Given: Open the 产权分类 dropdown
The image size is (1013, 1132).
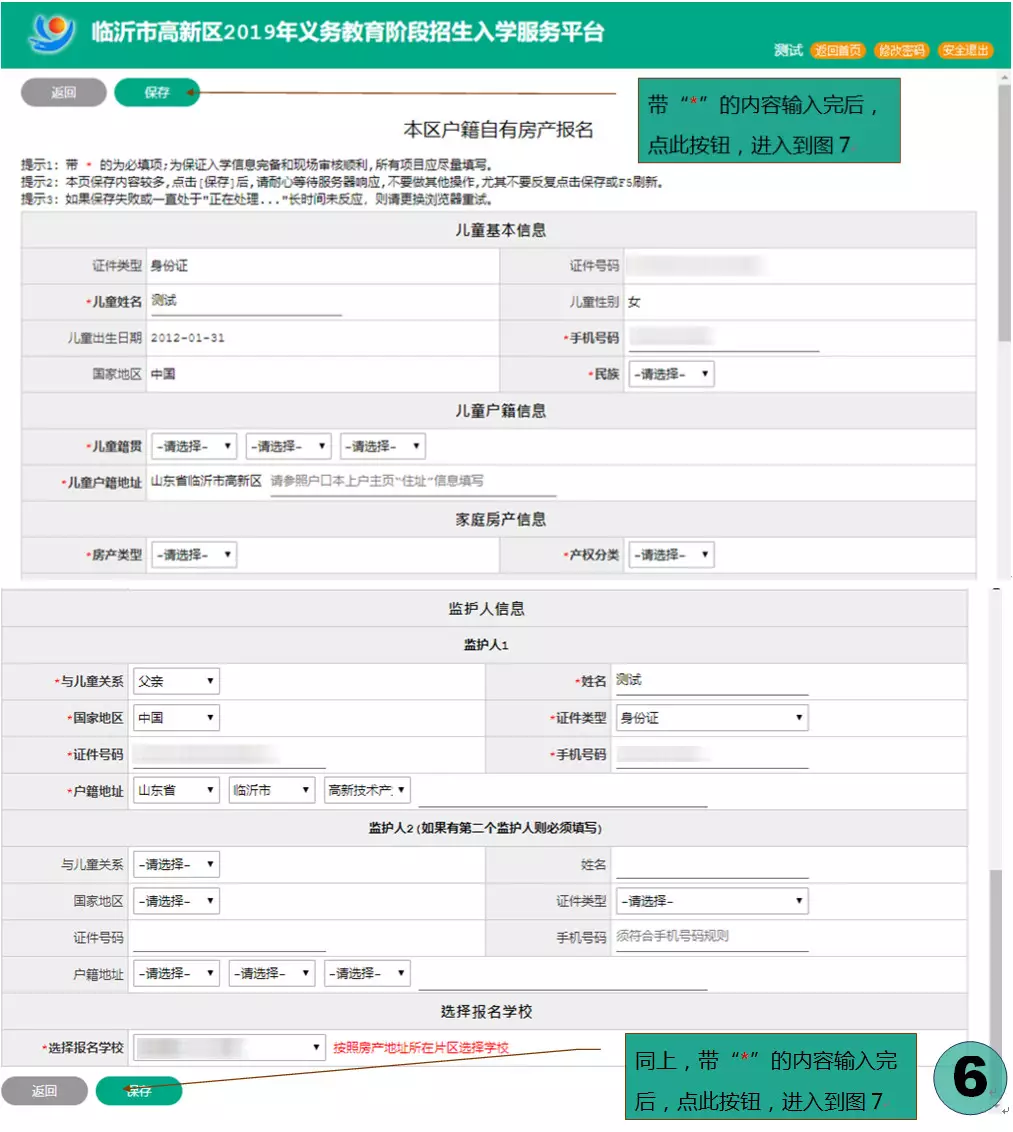Looking at the screenshot, I should (671, 554).
